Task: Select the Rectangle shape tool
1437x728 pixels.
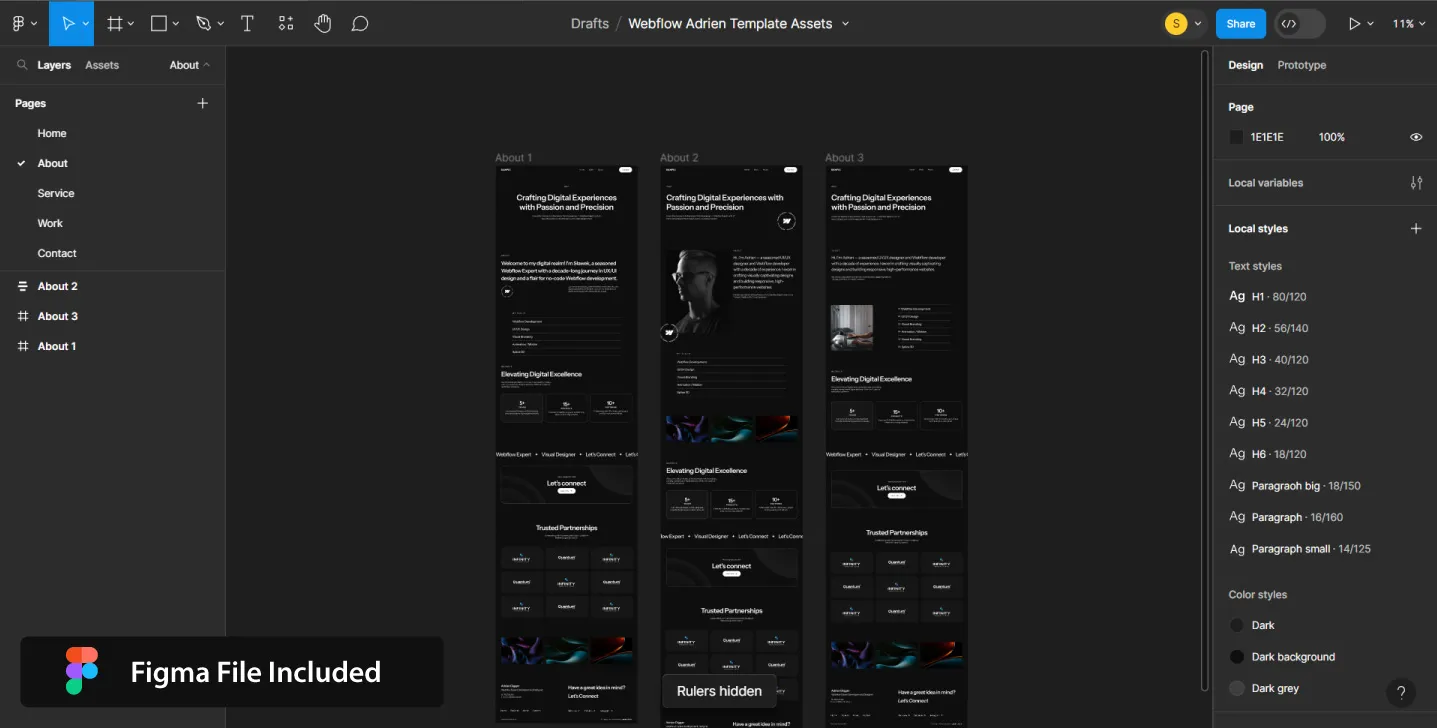Action: pos(158,23)
